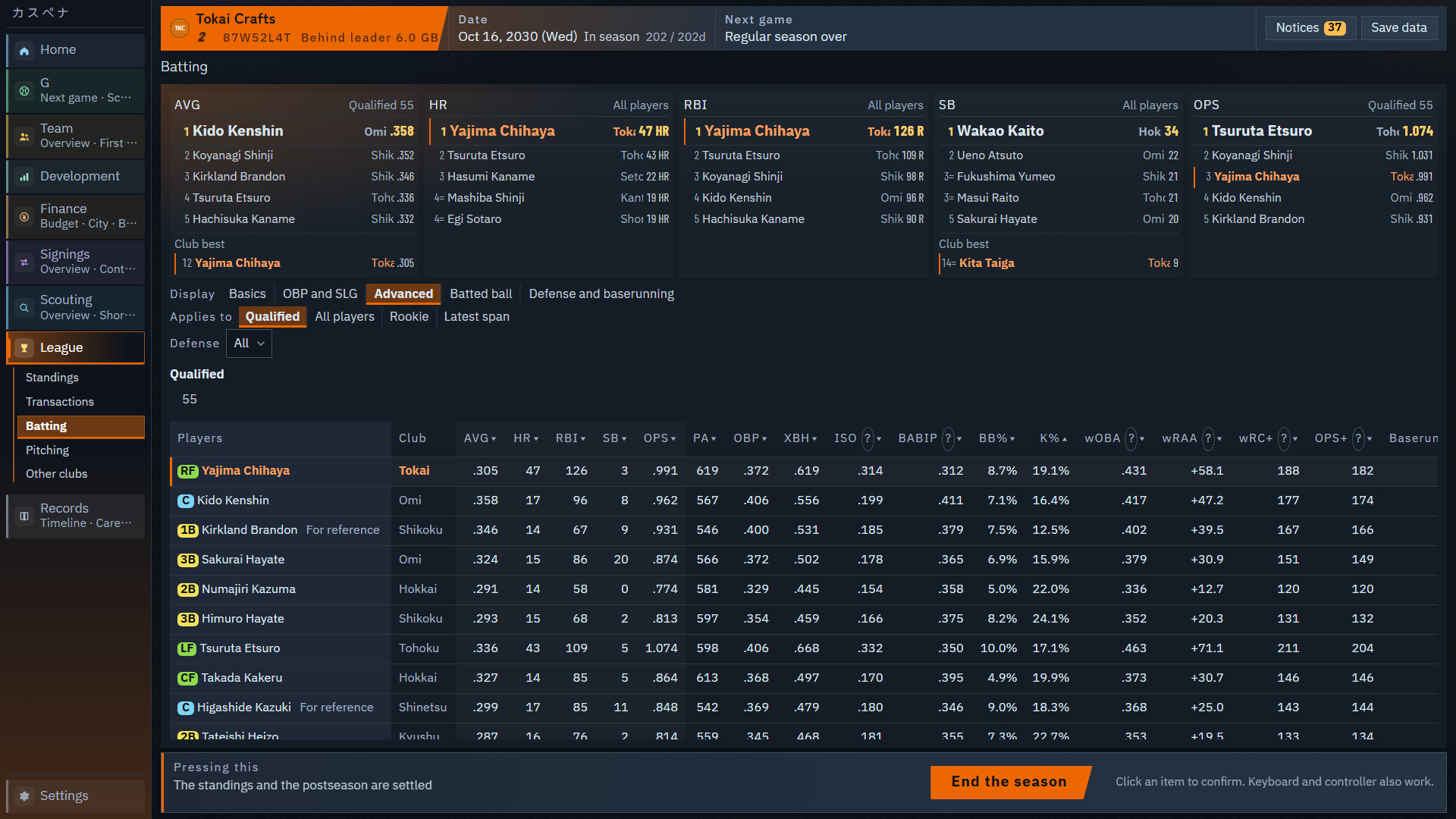Click the Tokai Crafts club logo
Viewport: 1456px width, 819px height.
coord(180,28)
